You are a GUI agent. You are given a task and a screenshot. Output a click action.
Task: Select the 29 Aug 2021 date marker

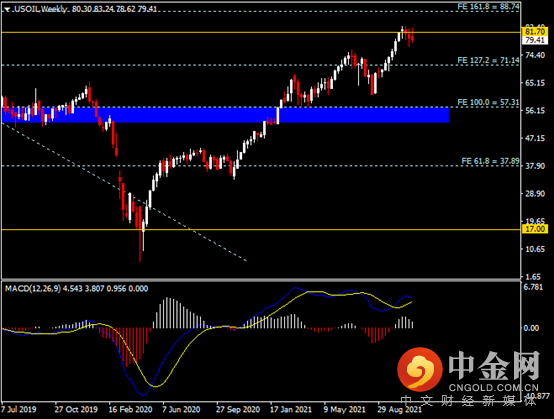pyautogui.click(x=400, y=409)
